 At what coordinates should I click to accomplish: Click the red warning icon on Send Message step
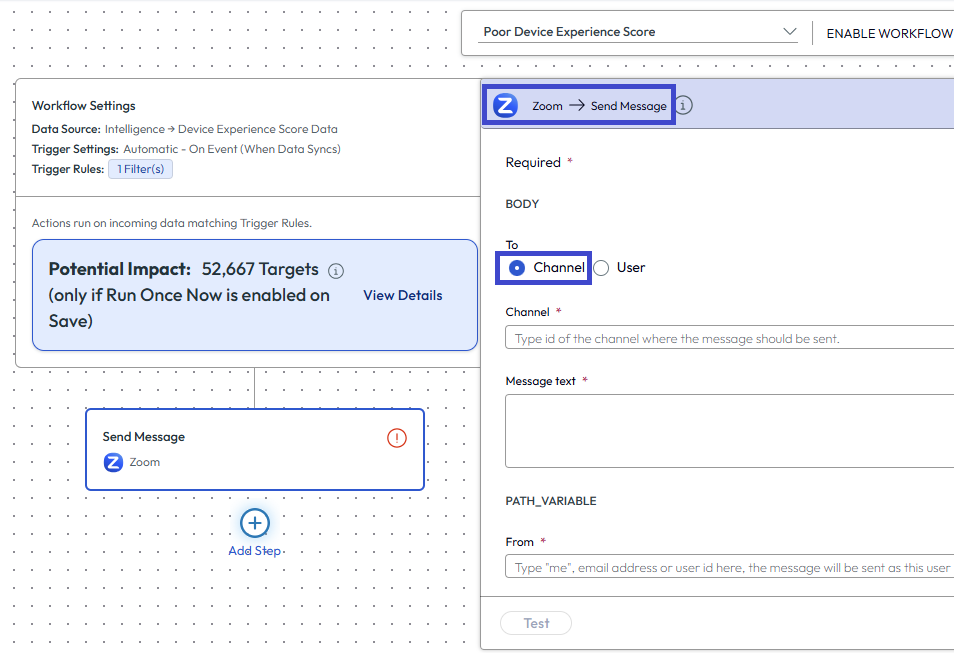point(397,438)
